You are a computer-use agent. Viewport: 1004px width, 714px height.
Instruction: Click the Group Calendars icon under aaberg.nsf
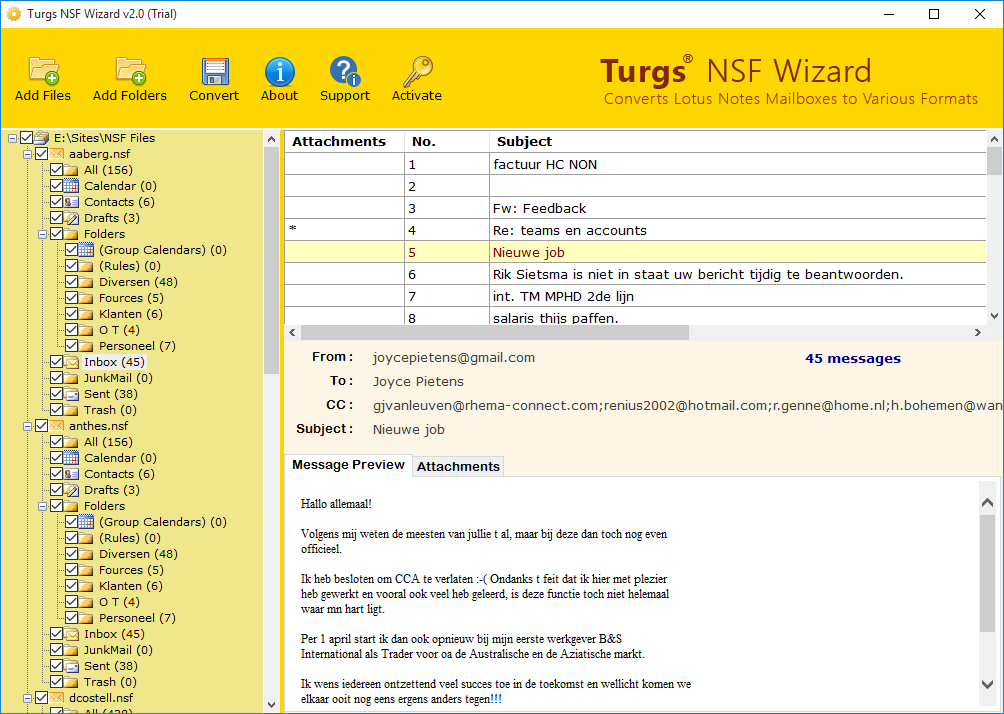86,250
